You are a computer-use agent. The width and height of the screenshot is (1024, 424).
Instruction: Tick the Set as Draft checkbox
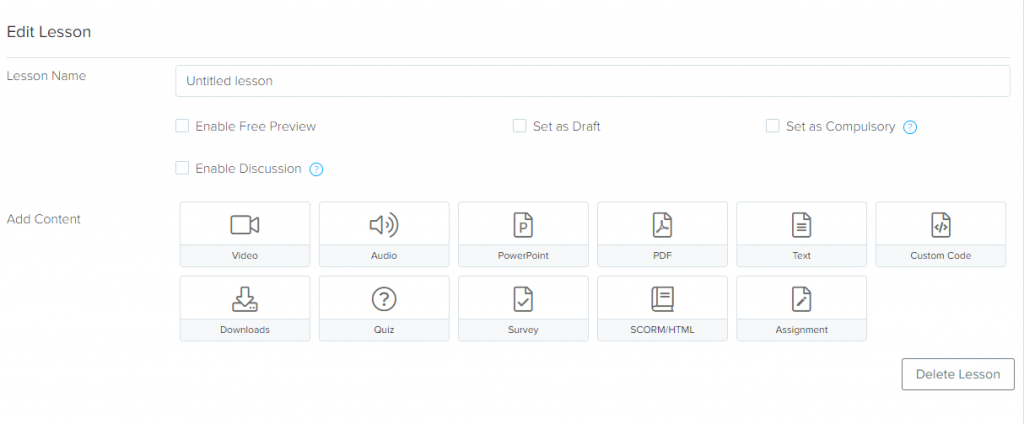[x=519, y=126]
